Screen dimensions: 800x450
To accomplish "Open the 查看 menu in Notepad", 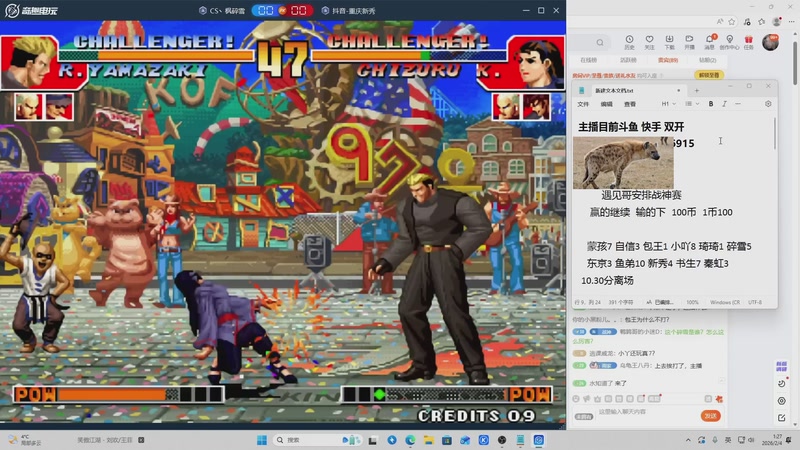I will pos(630,104).
